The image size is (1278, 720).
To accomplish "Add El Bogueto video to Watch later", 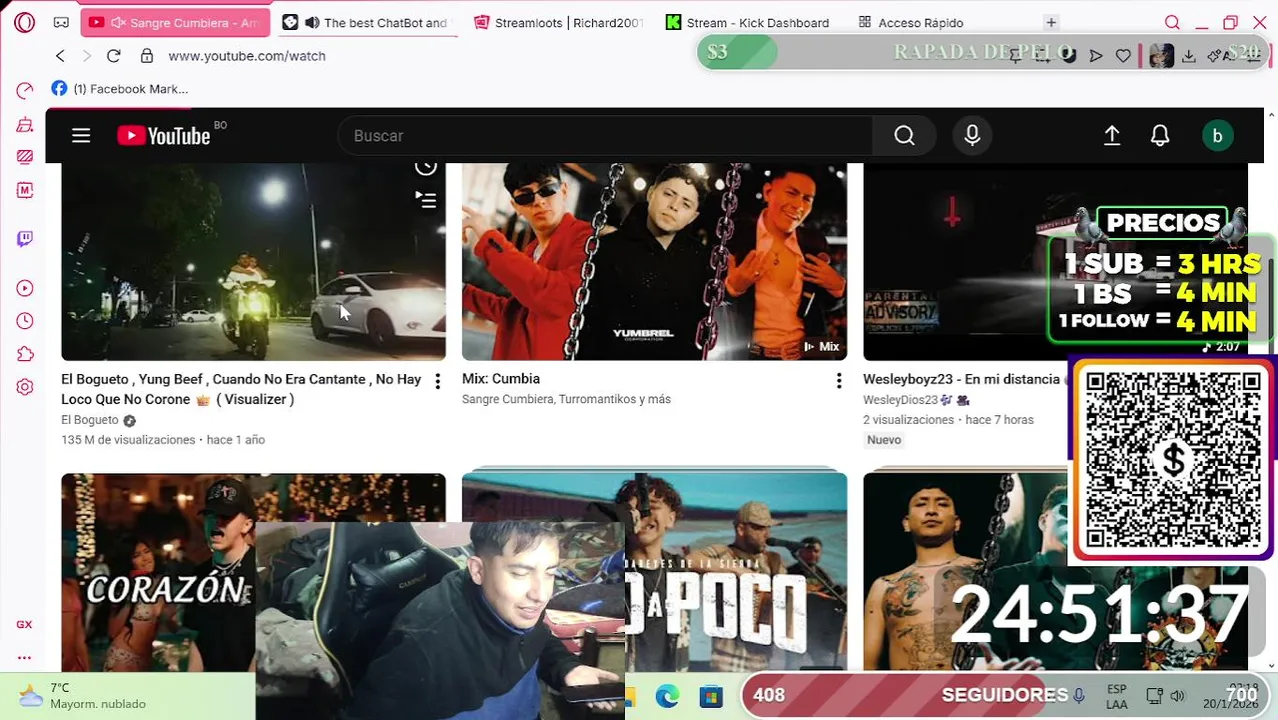I will [426, 167].
